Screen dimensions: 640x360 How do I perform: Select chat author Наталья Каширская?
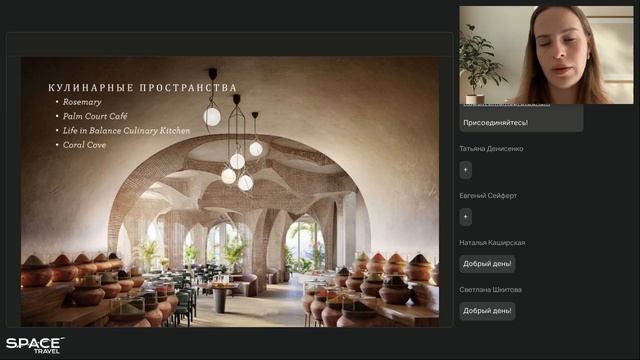[x=492, y=242]
